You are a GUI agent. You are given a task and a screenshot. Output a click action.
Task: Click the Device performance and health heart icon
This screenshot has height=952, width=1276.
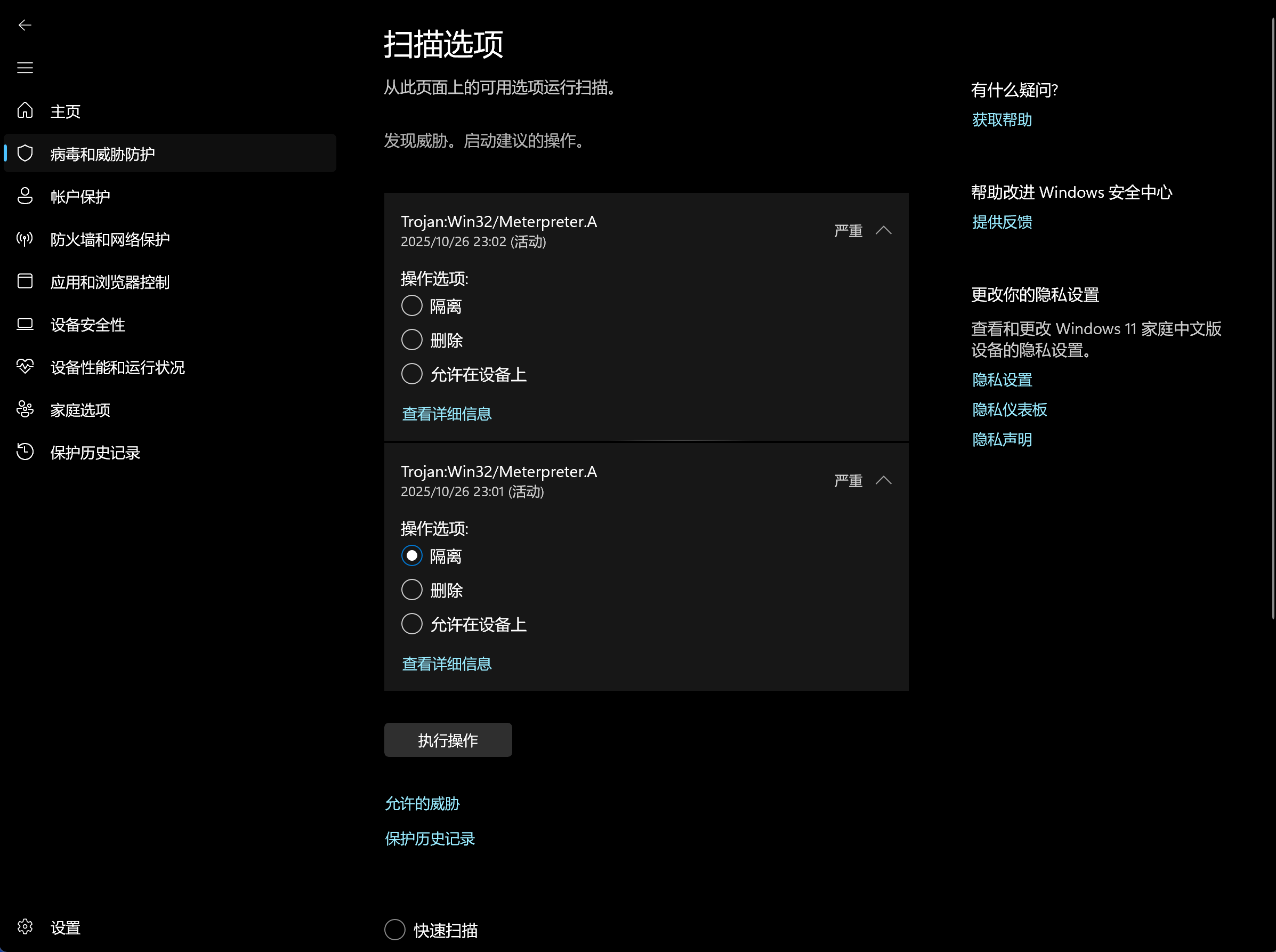click(x=25, y=367)
